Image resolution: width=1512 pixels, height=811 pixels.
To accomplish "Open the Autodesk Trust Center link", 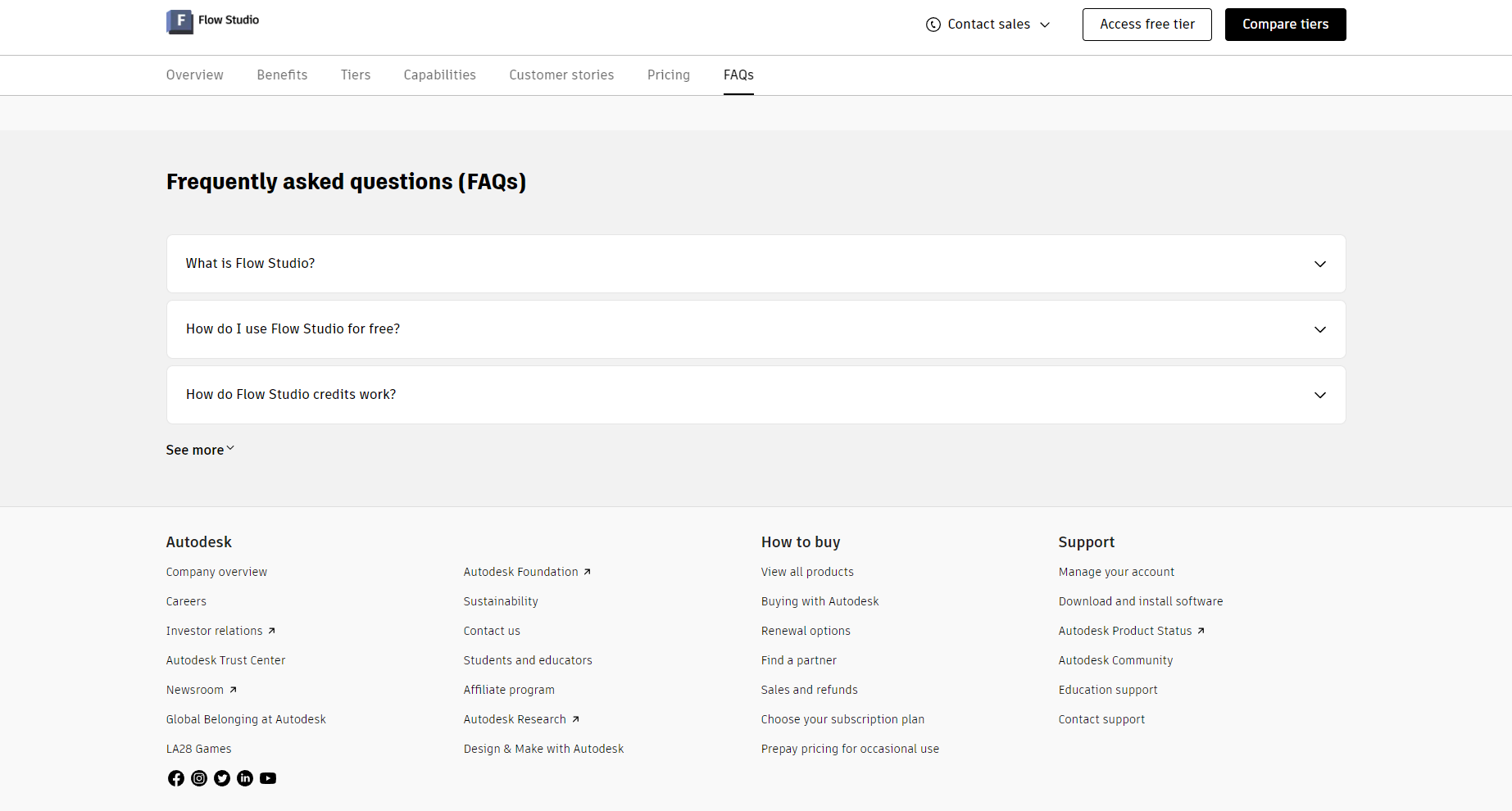I will click(x=225, y=660).
